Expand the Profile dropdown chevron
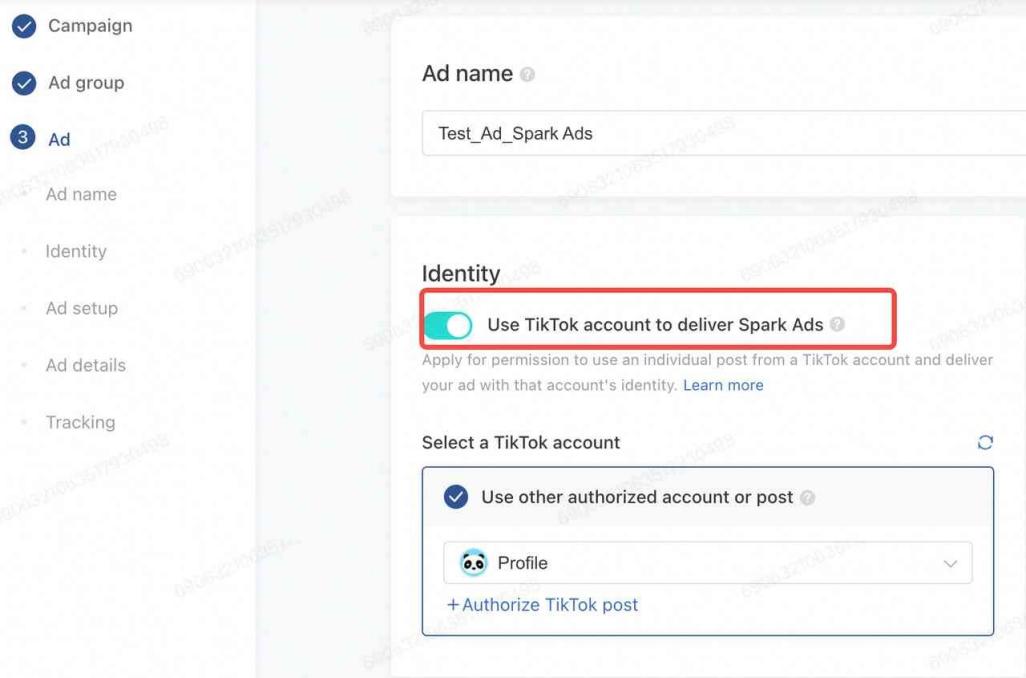Image resolution: width=1026 pixels, height=678 pixels. pyautogui.click(x=950, y=563)
